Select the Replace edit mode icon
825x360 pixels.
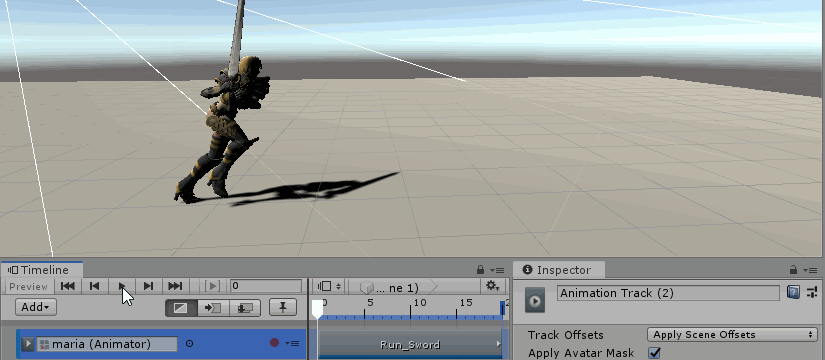coord(245,308)
